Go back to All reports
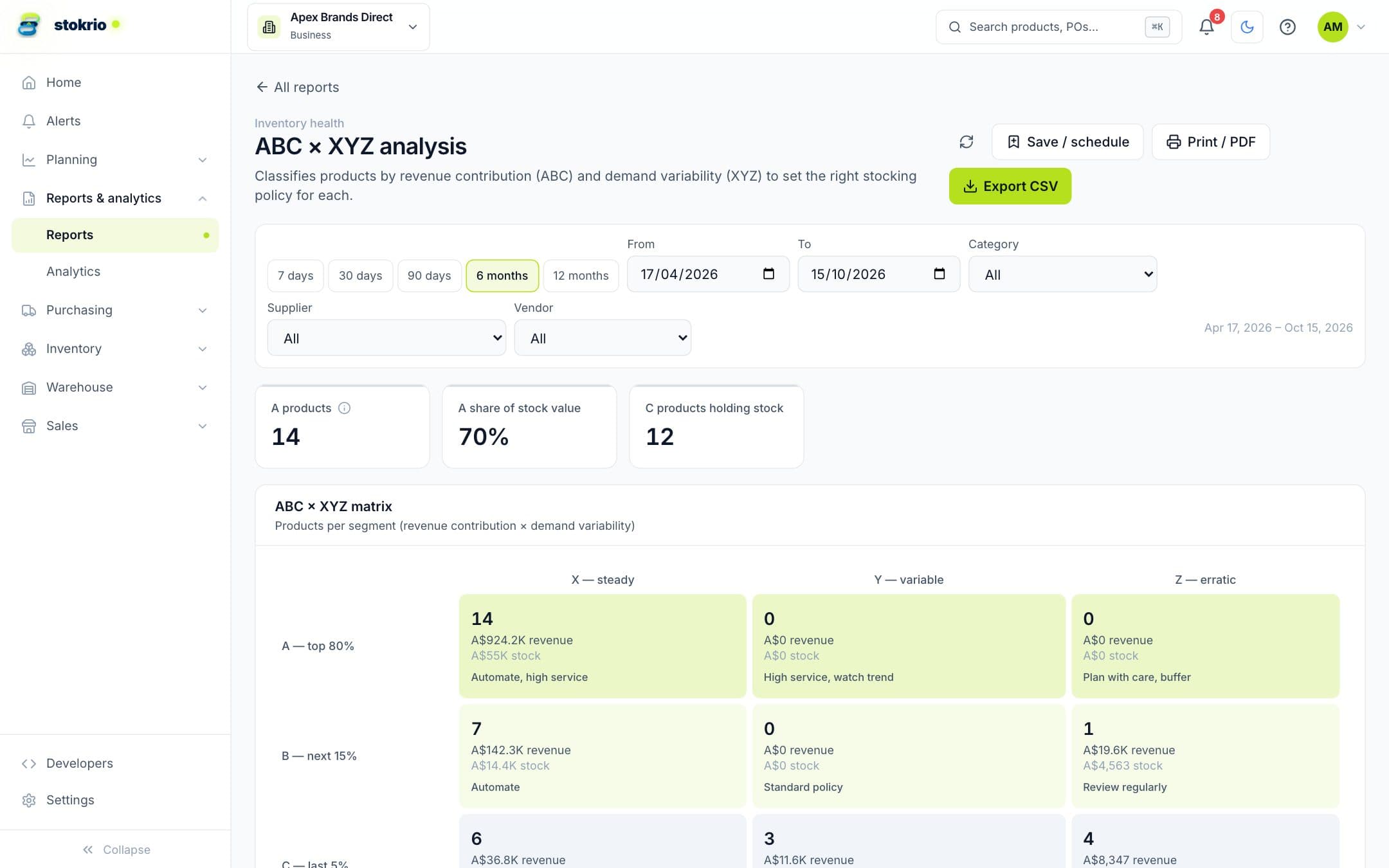The width and height of the screenshot is (1389, 868). pos(297,87)
